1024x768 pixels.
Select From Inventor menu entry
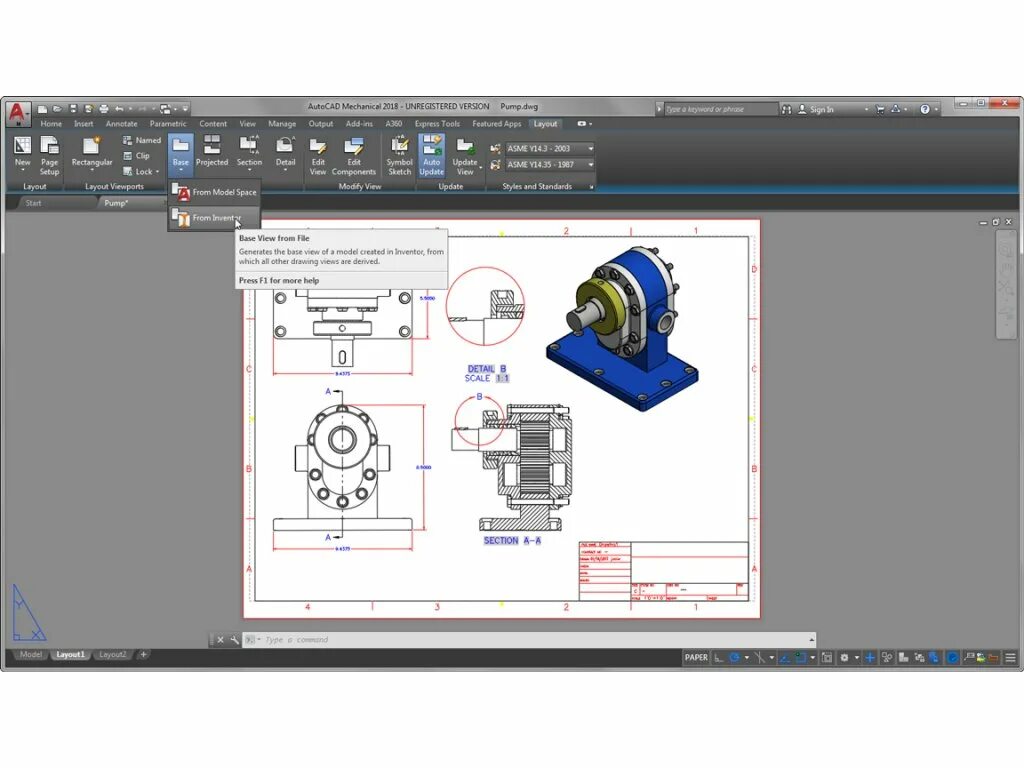tap(214, 217)
